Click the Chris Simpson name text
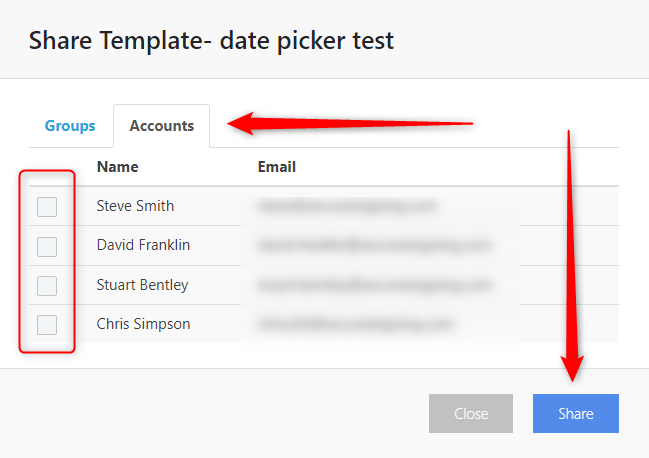Screen dimensions: 649x458 pos(143,324)
